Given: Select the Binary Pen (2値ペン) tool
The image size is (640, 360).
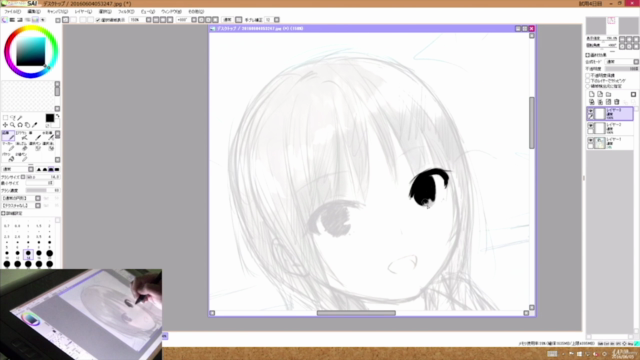Looking at the screenshot, I should 23,157.
